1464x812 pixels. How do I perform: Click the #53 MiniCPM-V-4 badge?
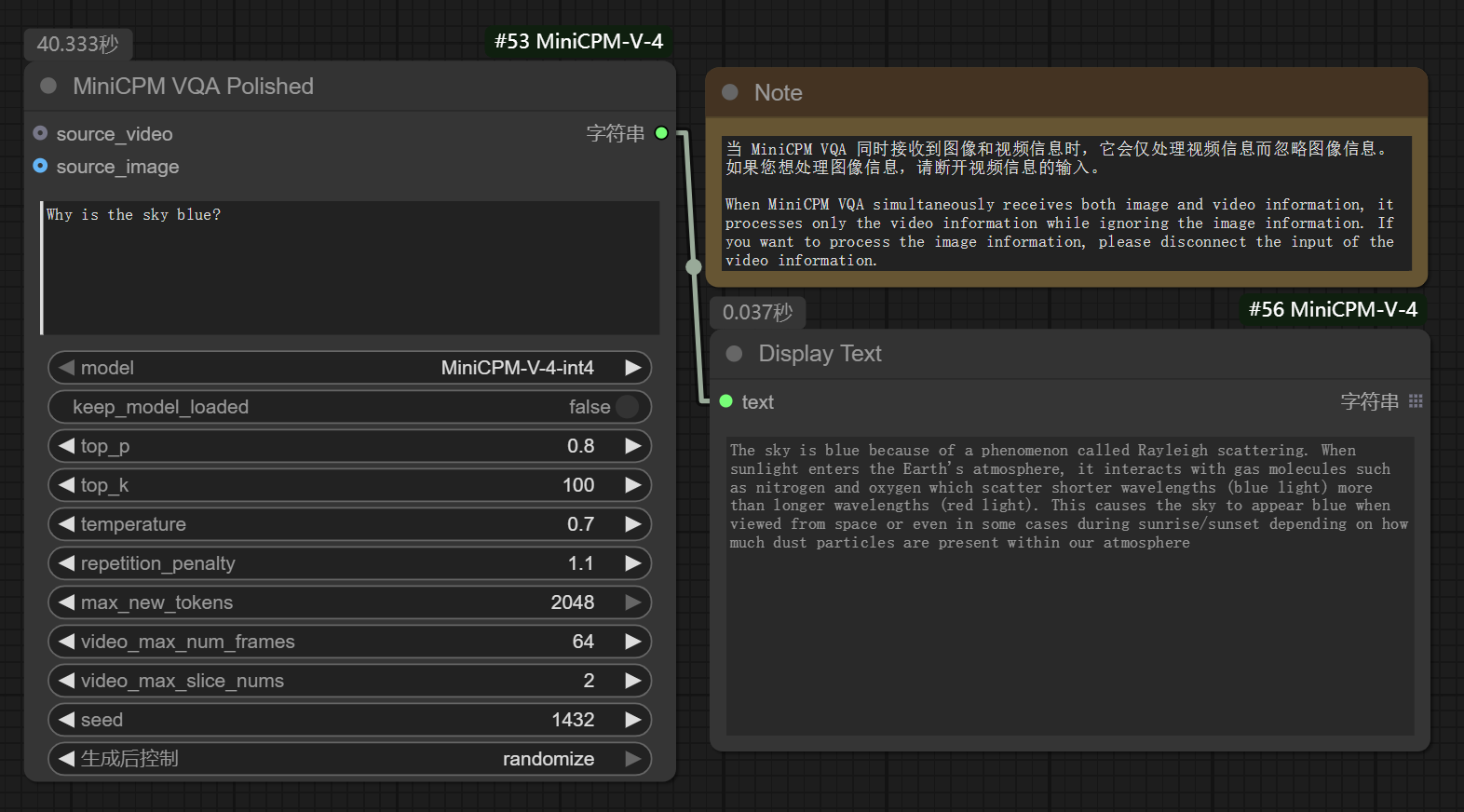578,41
